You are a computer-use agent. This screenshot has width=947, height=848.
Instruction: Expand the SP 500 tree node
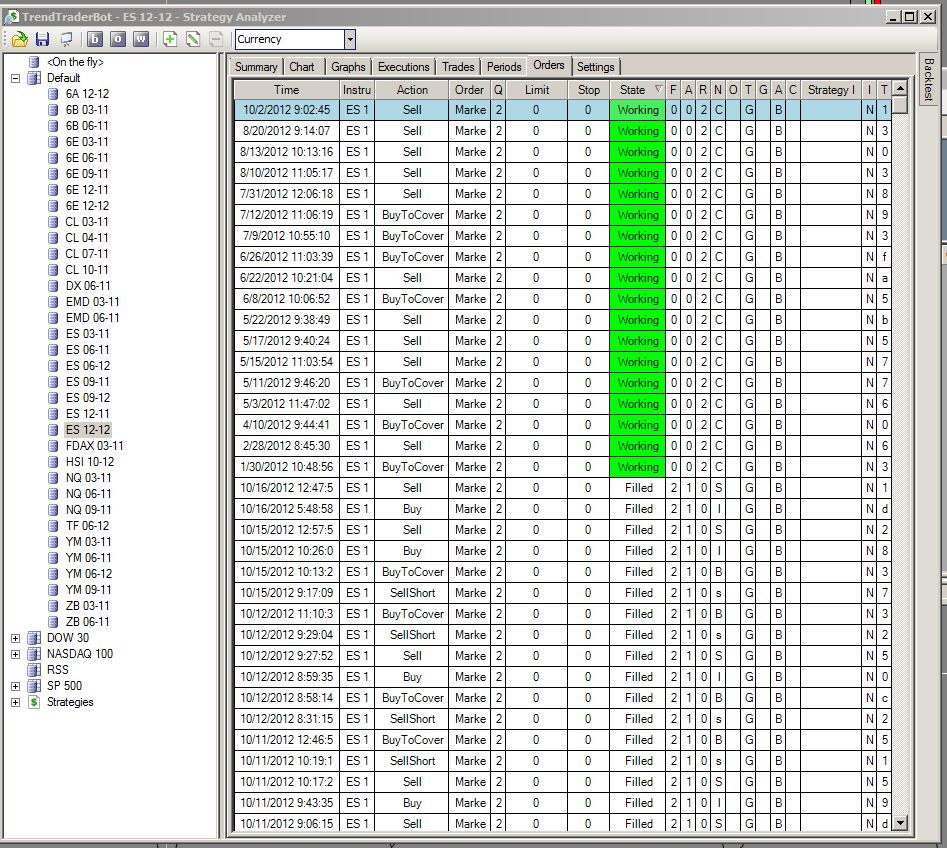pos(16,686)
